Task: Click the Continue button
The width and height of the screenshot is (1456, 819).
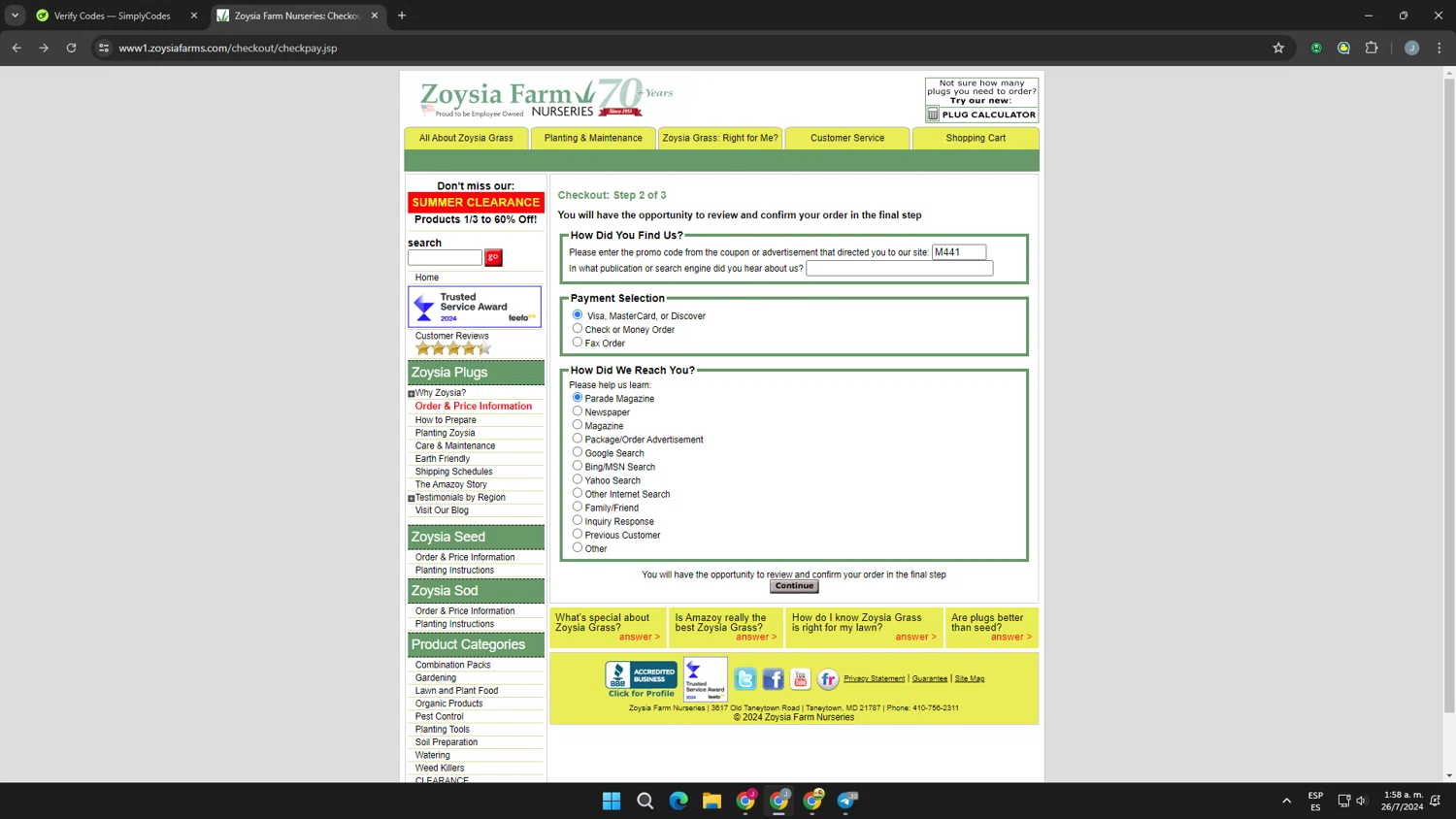Action: tap(794, 586)
